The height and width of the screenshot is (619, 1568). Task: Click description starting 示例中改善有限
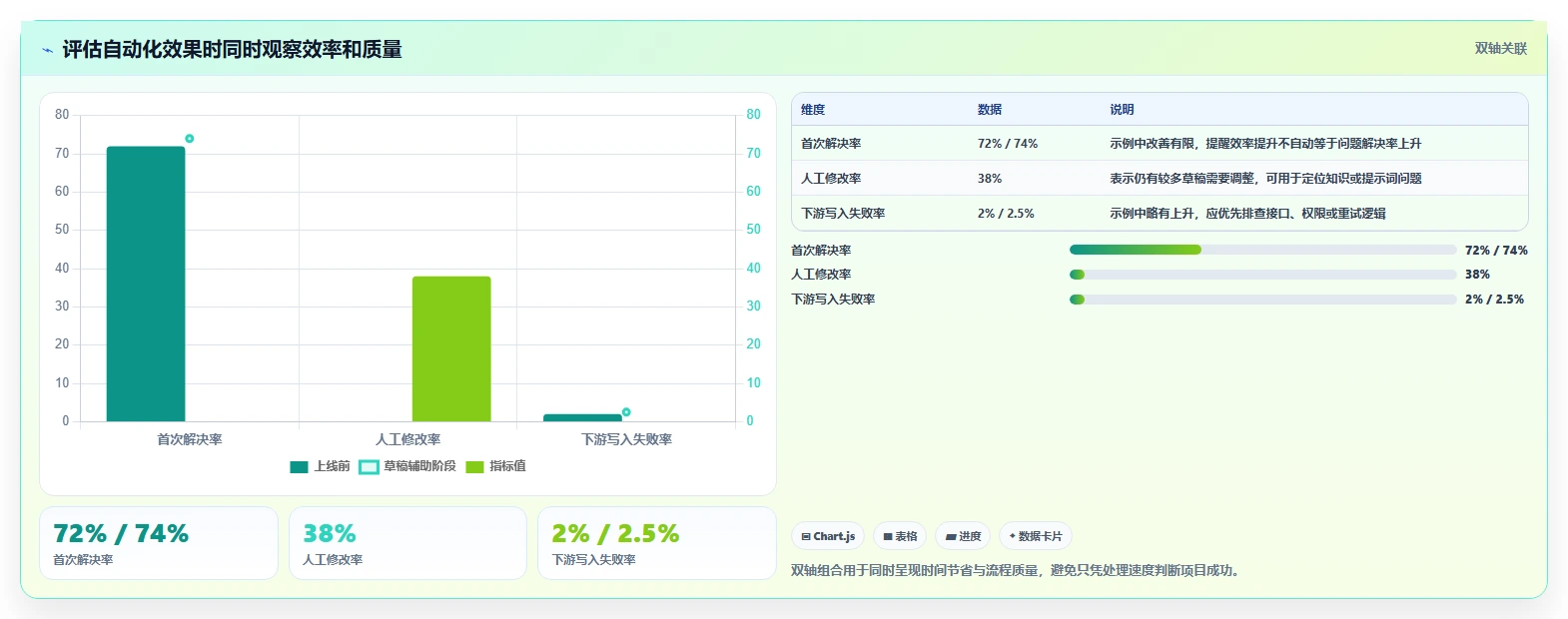pos(1265,144)
